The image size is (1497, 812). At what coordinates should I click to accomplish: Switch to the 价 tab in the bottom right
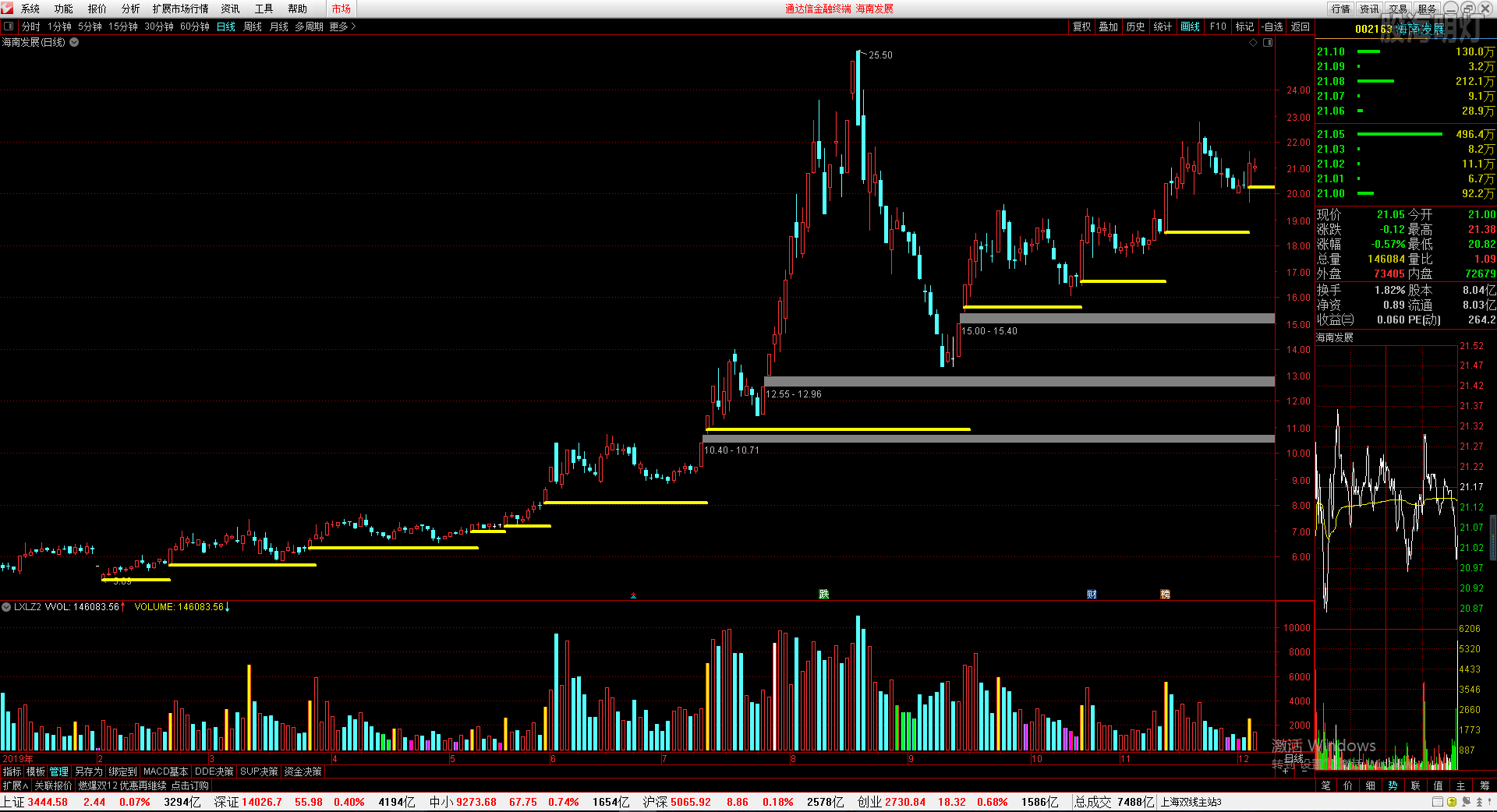click(x=1349, y=786)
